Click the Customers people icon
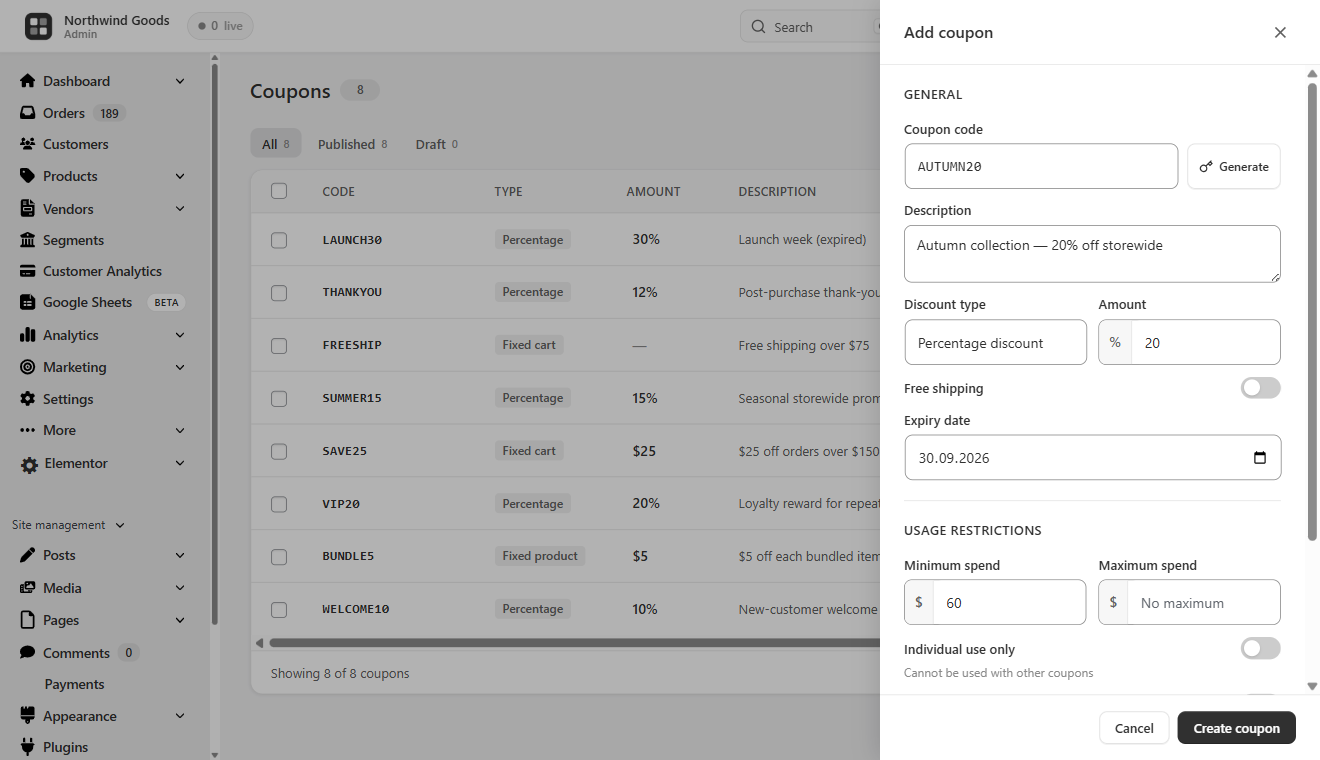The width and height of the screenshot is (1320, 760). [28, 144]
